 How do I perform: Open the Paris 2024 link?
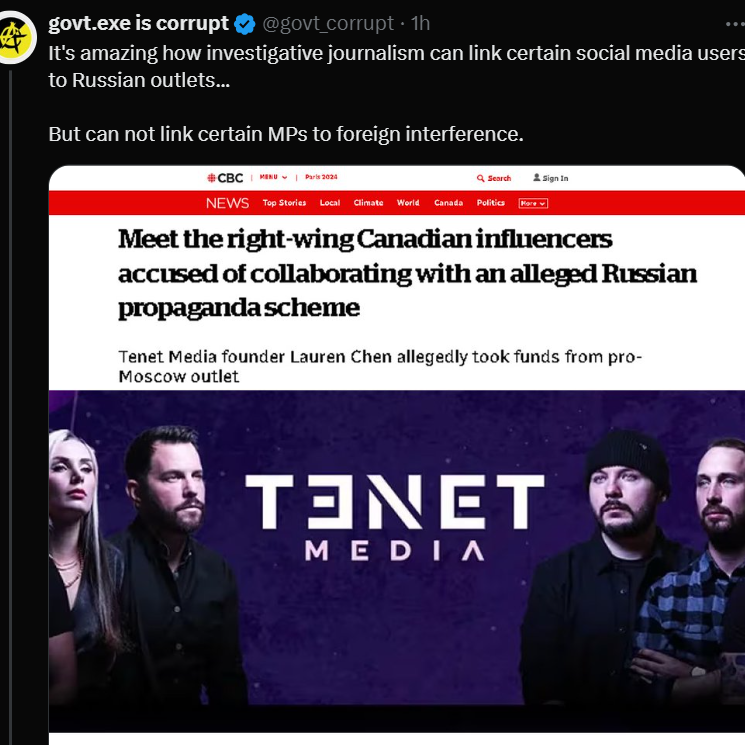point(322,177)
